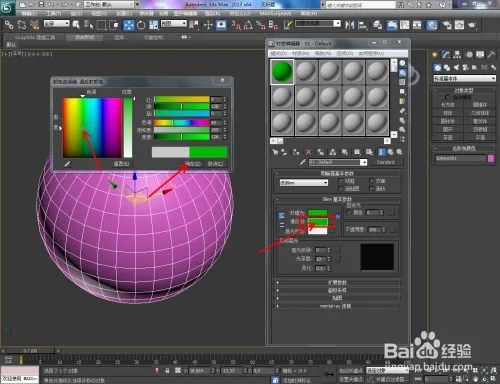
Task: Open Utilities (实用程序) menu in material editor
Action: [371, 53]
